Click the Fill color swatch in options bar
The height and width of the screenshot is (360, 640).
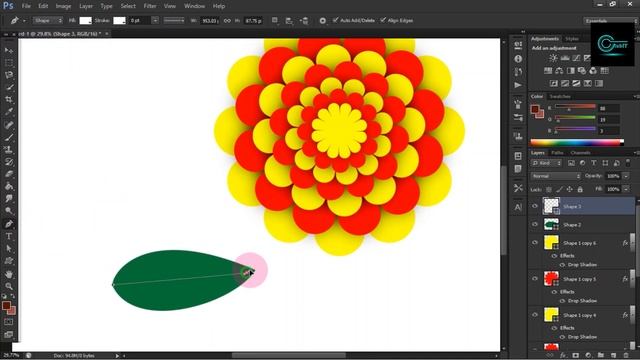click(85, 20)
